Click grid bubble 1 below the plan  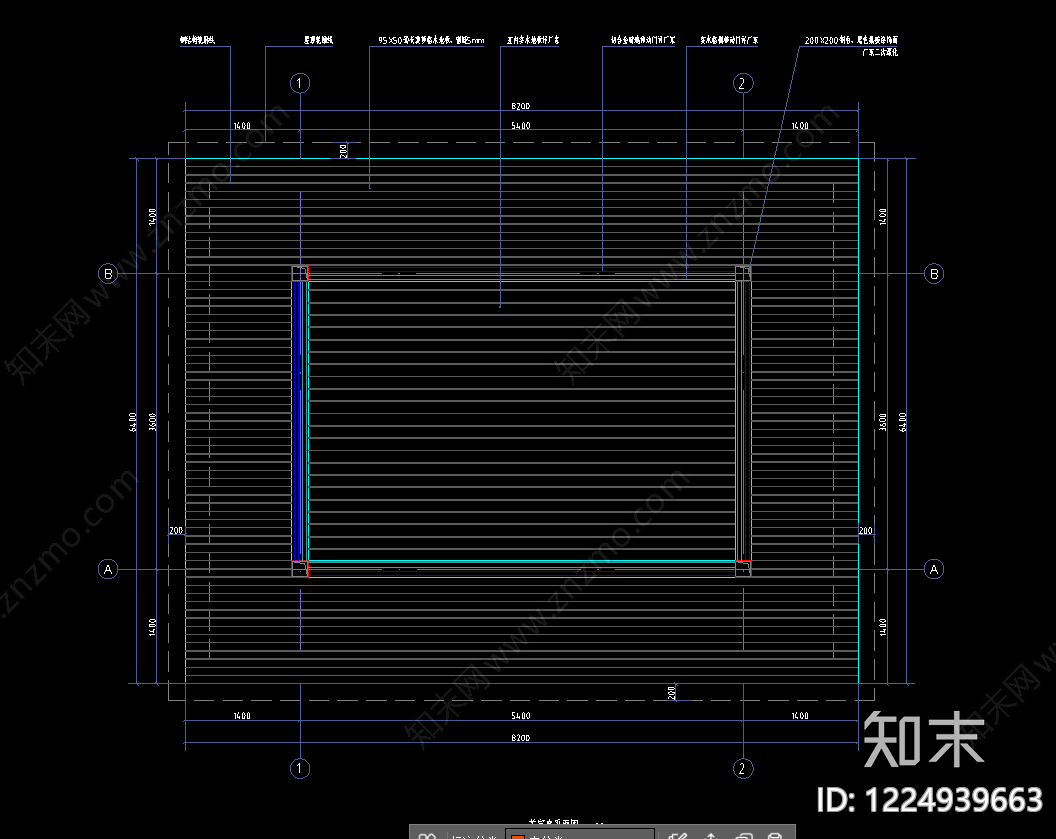300,768
